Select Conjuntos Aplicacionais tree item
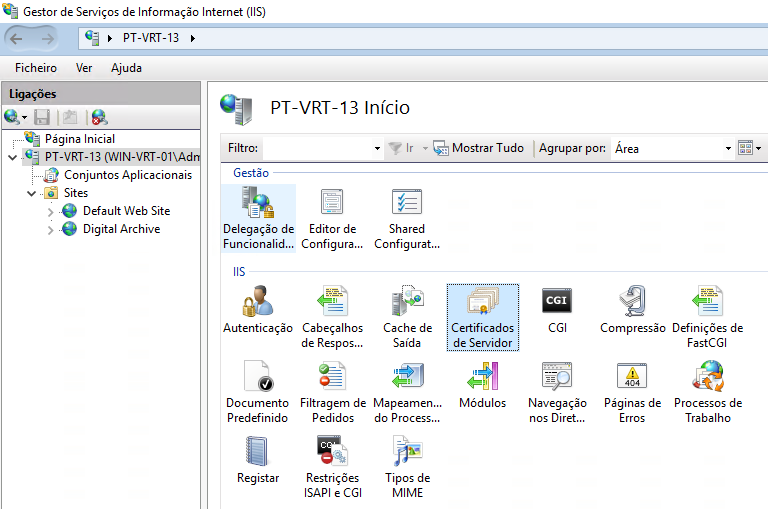The width and height of the screenshot is (768, 509). coord(128,175)
